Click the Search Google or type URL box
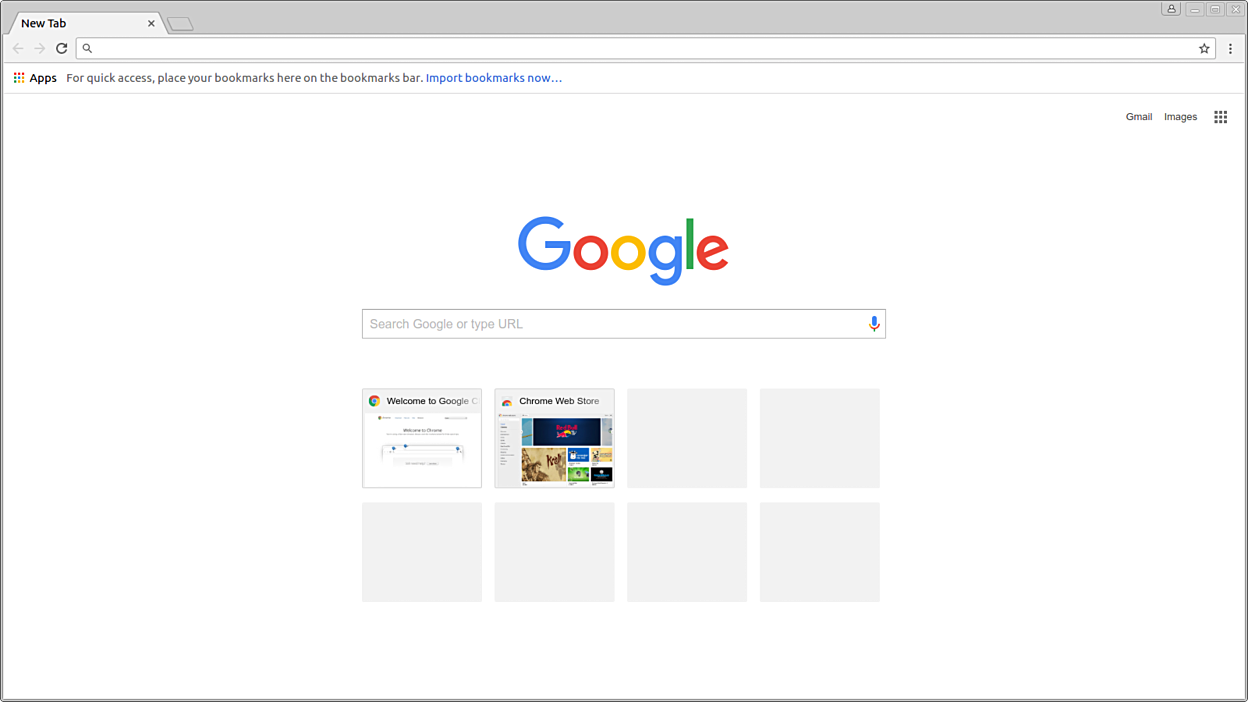Image resolution: width=1248 pixels, height=702 pixels. (610, 324)
